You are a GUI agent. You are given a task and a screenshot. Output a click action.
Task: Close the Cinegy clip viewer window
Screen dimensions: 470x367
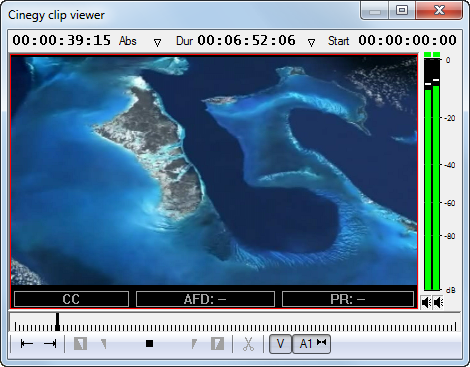point(439,11)
